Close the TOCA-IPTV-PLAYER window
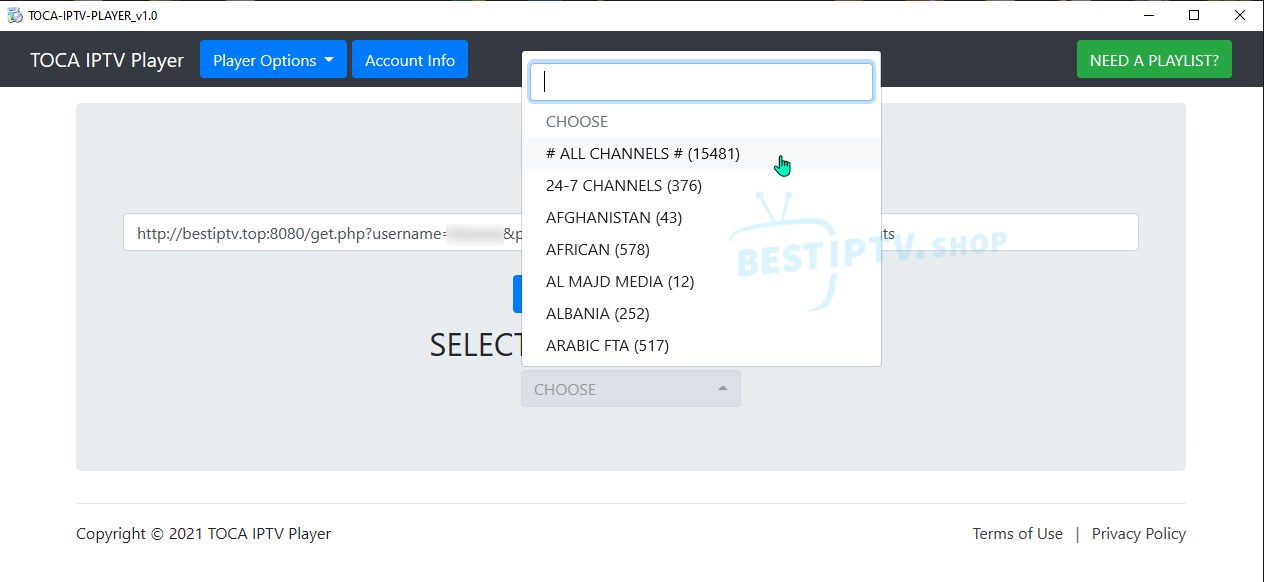This screenshot has width=1264, height=582. point(1240,15)
